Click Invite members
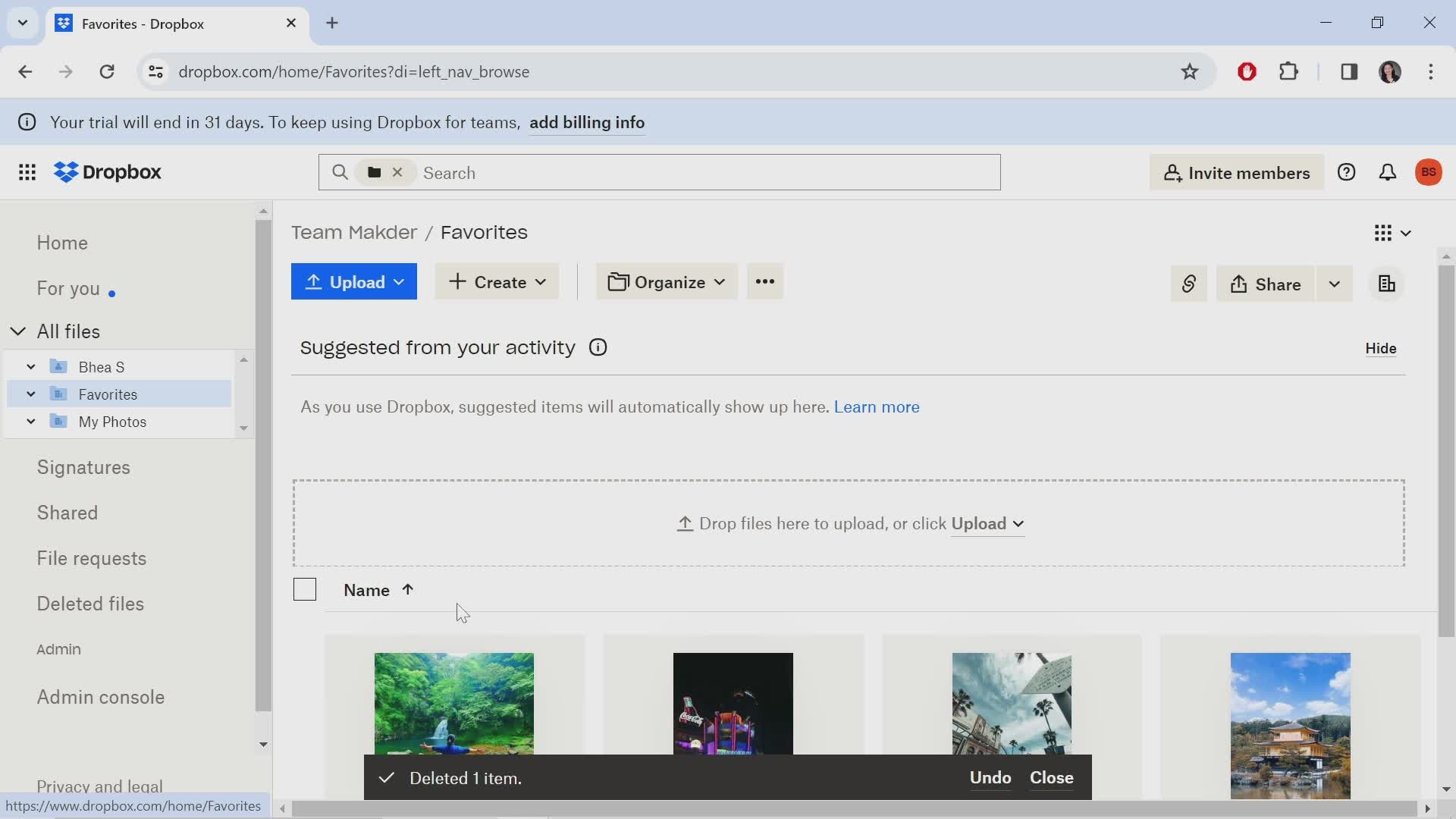Image resolution: width=1456 pixels, height=819 pixels. tap(1237, 173)
